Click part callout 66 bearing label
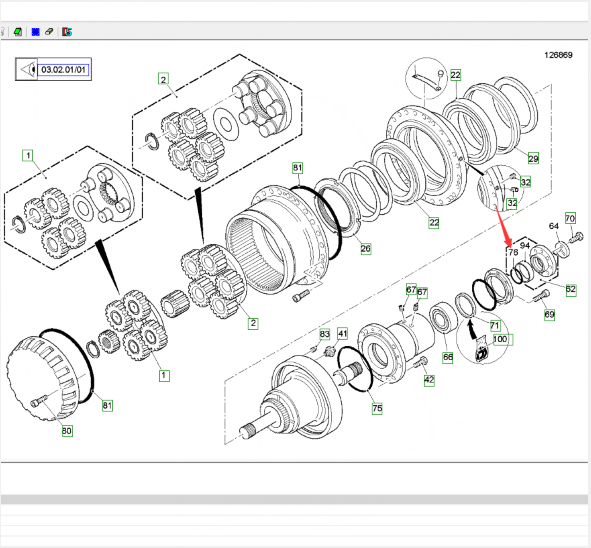 click(447, 357)
